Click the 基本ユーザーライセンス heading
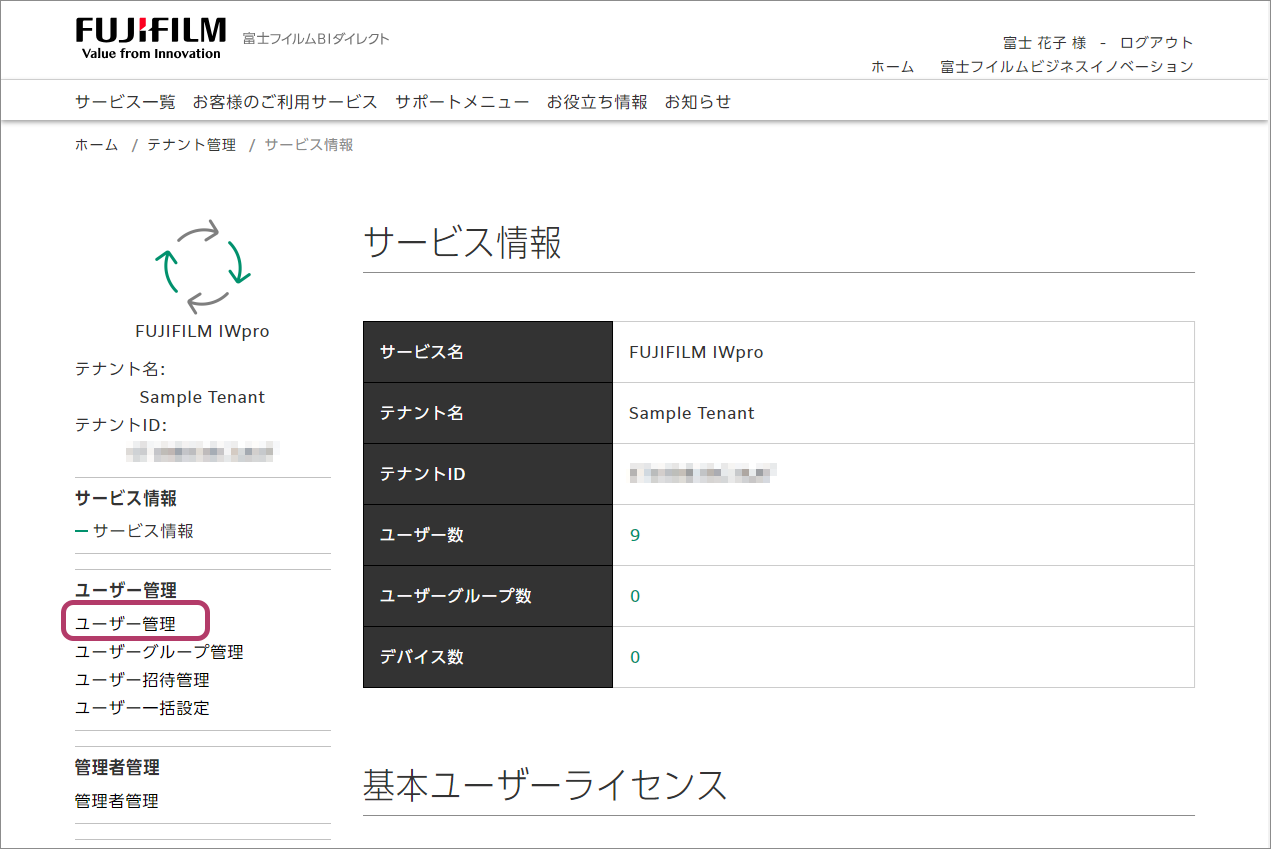This screenshot has width=1271, height=849. click(x=545, y=786)
